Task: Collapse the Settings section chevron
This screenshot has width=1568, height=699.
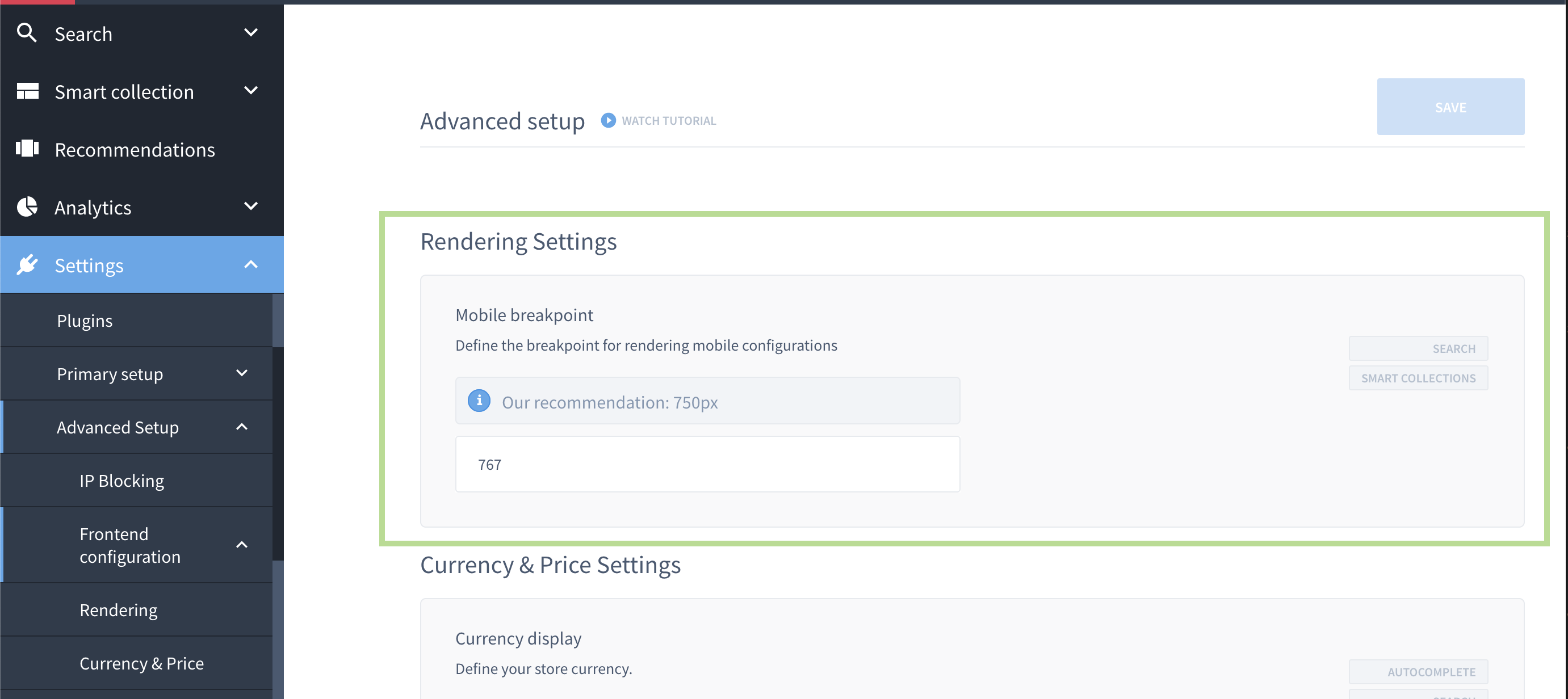Action: pos(251,264)
